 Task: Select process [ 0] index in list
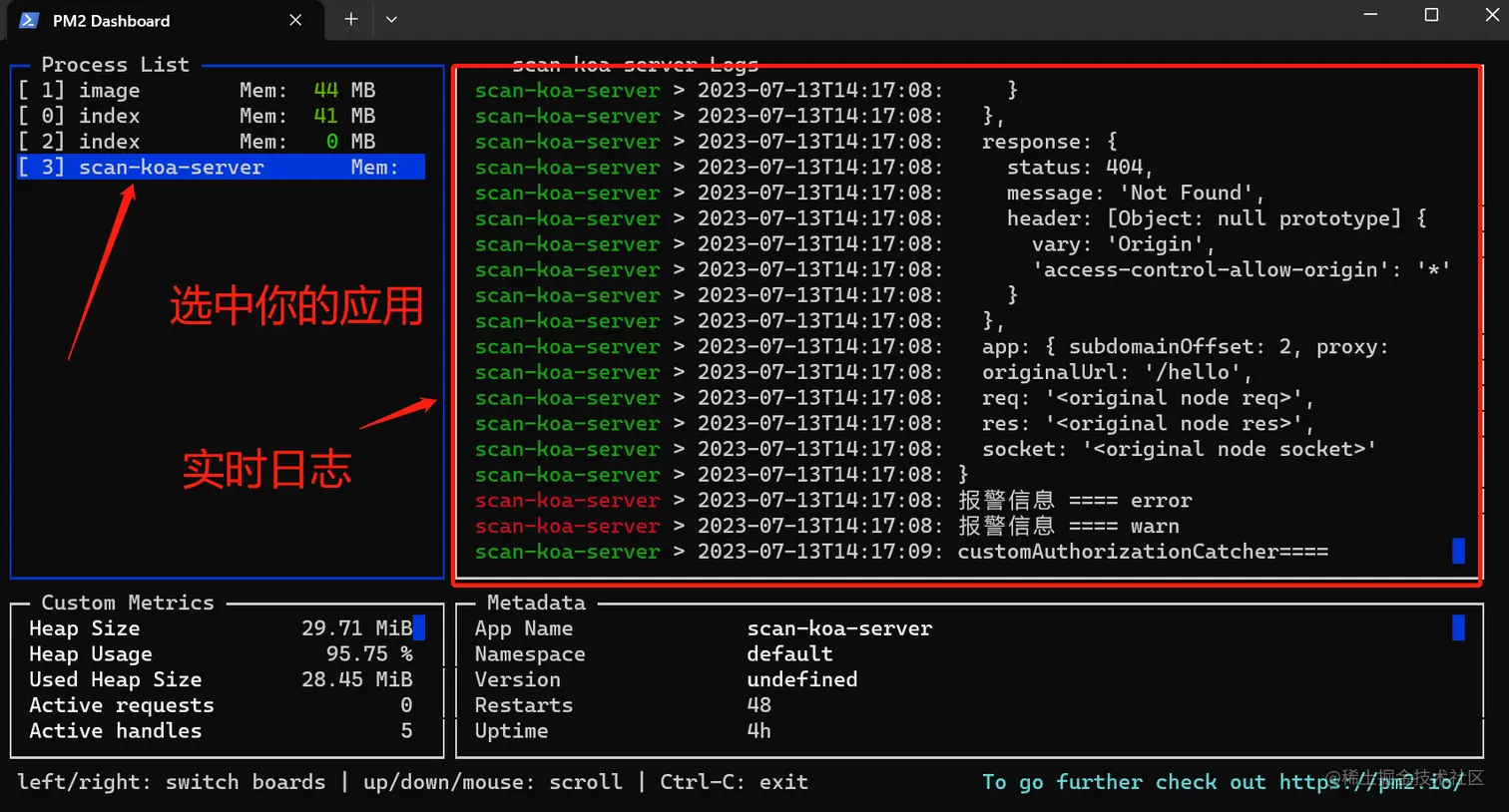point(221,117)
